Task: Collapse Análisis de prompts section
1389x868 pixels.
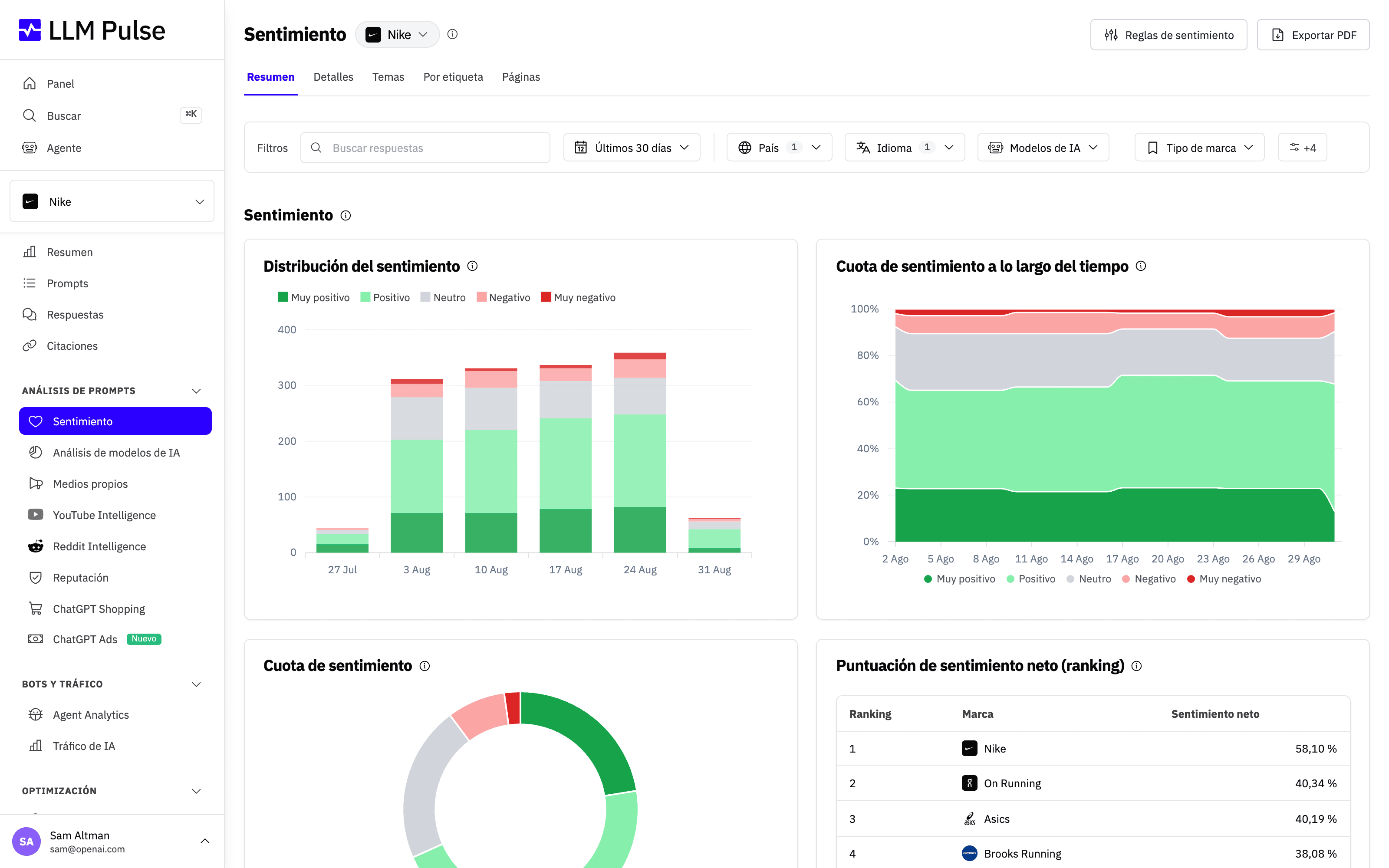Action: pyautogui.click(x=196, y=391)
